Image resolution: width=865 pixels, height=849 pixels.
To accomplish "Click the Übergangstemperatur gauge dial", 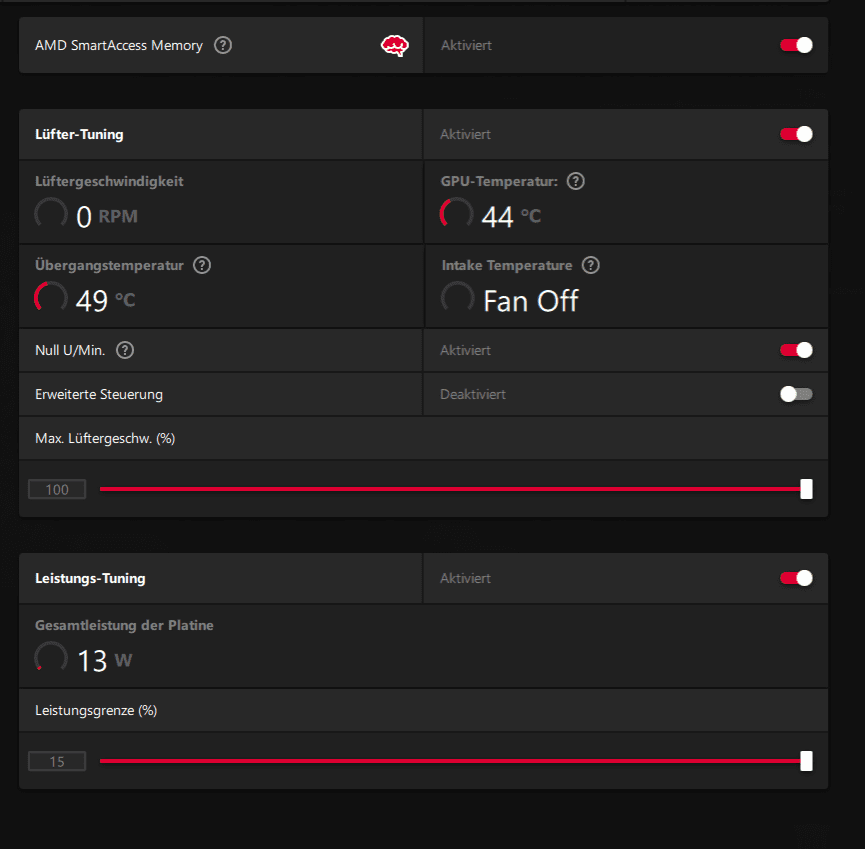I will 51,298.
